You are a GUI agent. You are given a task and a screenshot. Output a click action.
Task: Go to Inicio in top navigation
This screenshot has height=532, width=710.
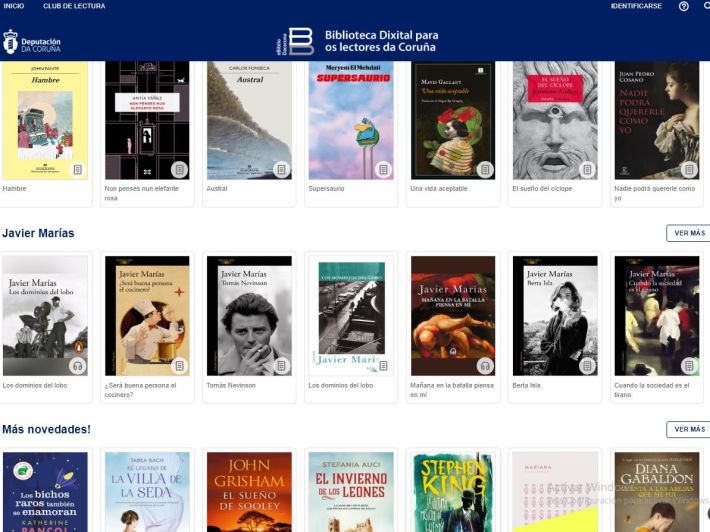pyautogui.click(x=14, y=6)
